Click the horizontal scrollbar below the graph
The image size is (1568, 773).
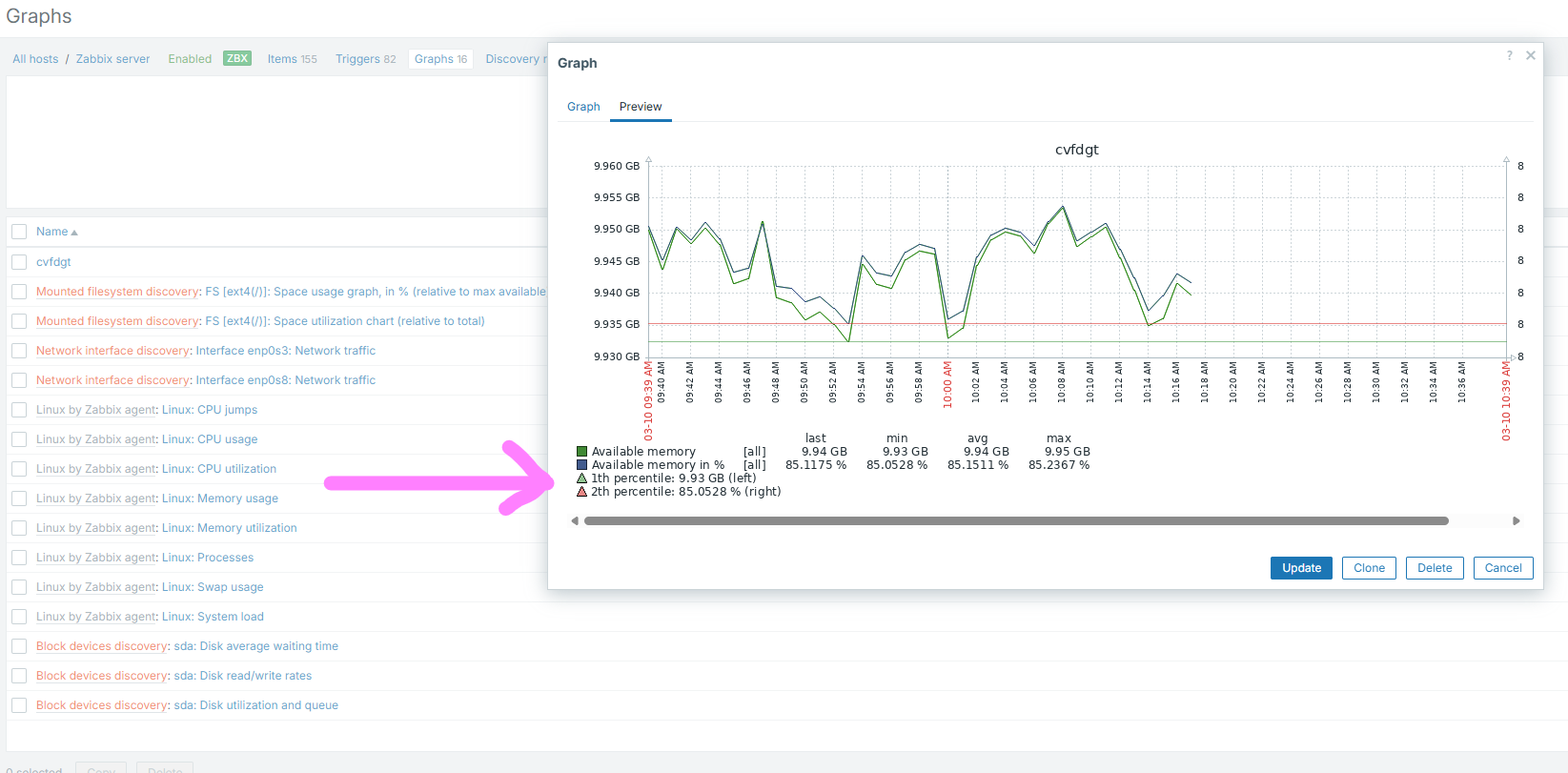click(x=1015, y=520)
